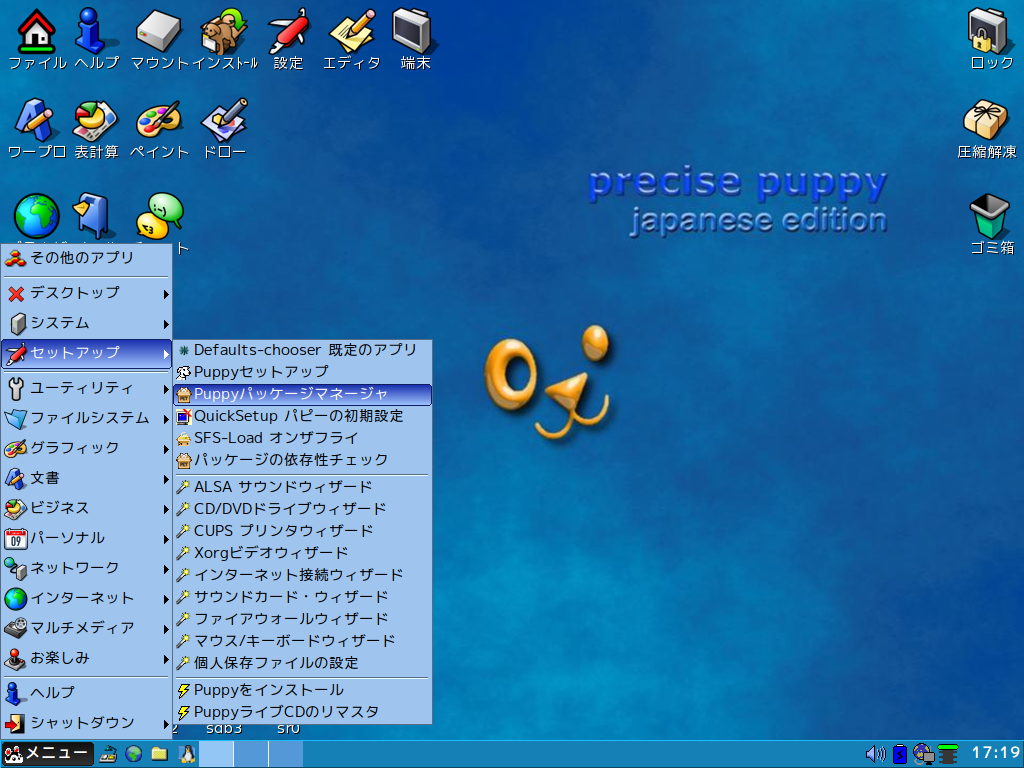The image size is (1024, 768).
Task: Launch the エディタ desktop icon
Action: (351, 31)
